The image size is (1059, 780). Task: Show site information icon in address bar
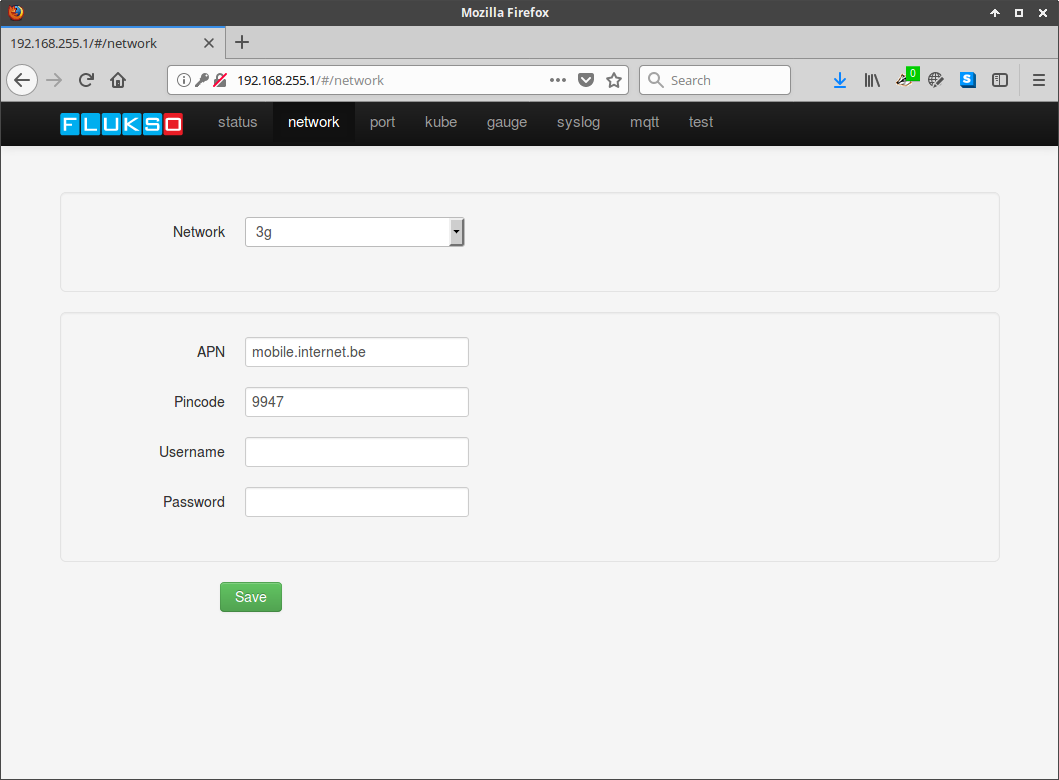tap(183, 80)
